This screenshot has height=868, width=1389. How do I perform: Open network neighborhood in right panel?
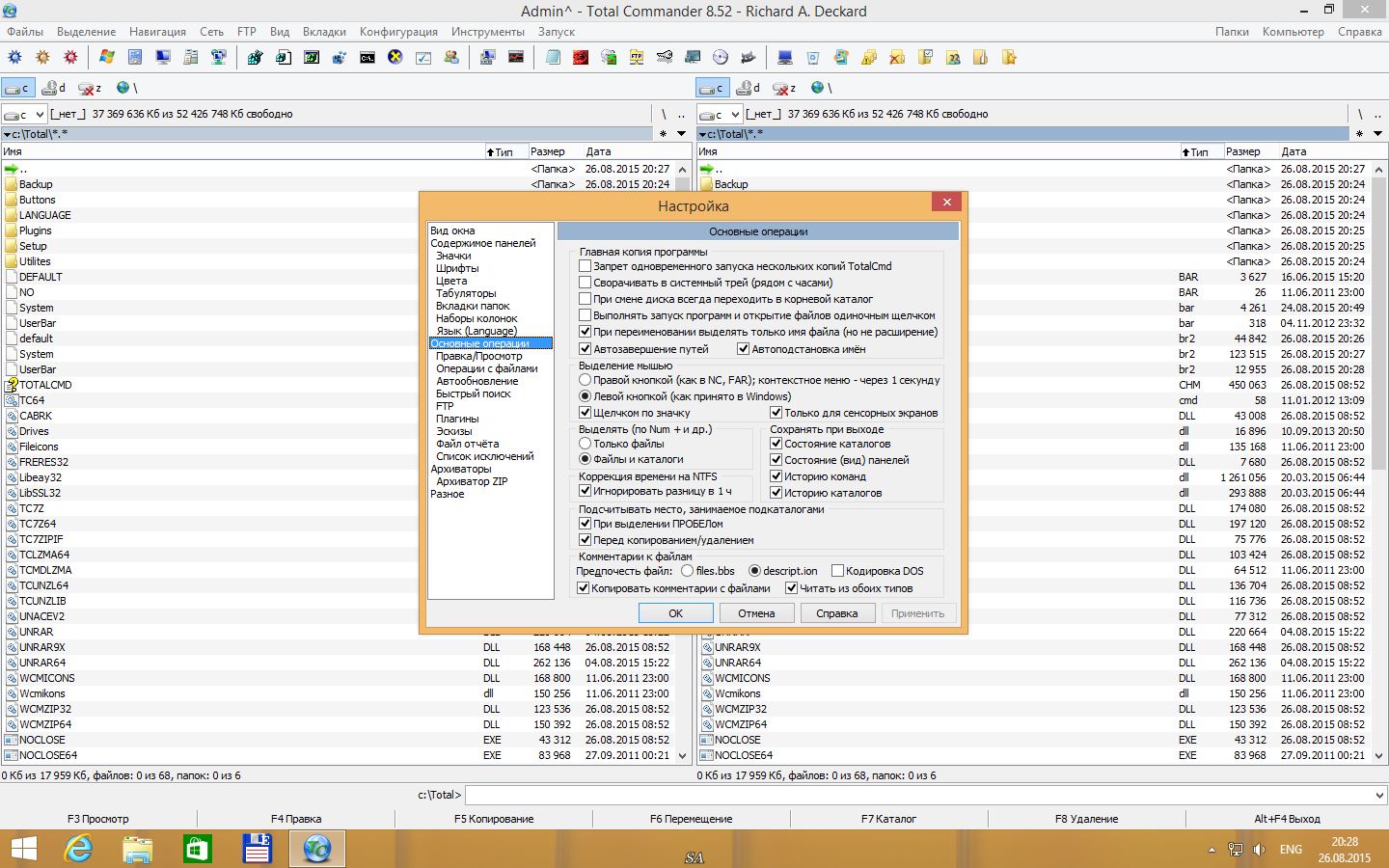coord(821,88)
